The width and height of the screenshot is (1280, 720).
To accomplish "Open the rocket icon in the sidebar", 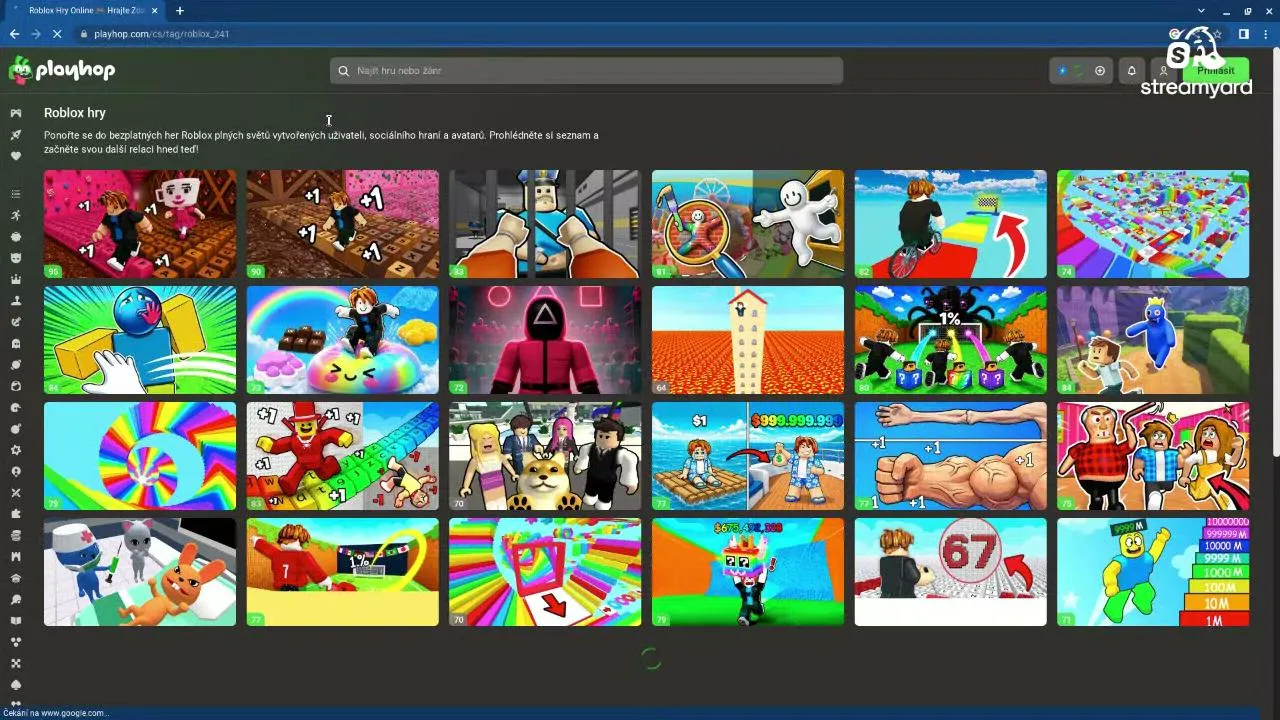I will tap(16, 134).
